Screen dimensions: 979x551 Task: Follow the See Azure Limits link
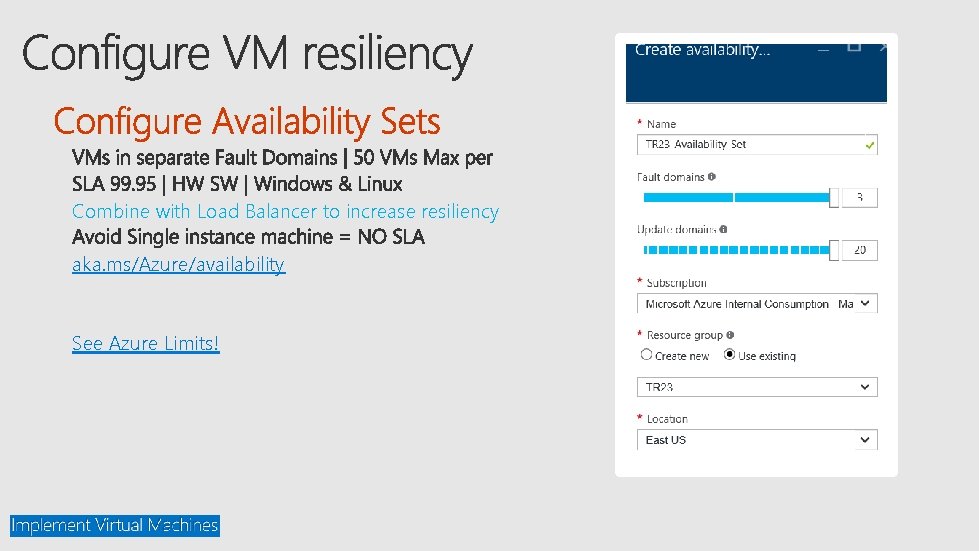[145, 344]
